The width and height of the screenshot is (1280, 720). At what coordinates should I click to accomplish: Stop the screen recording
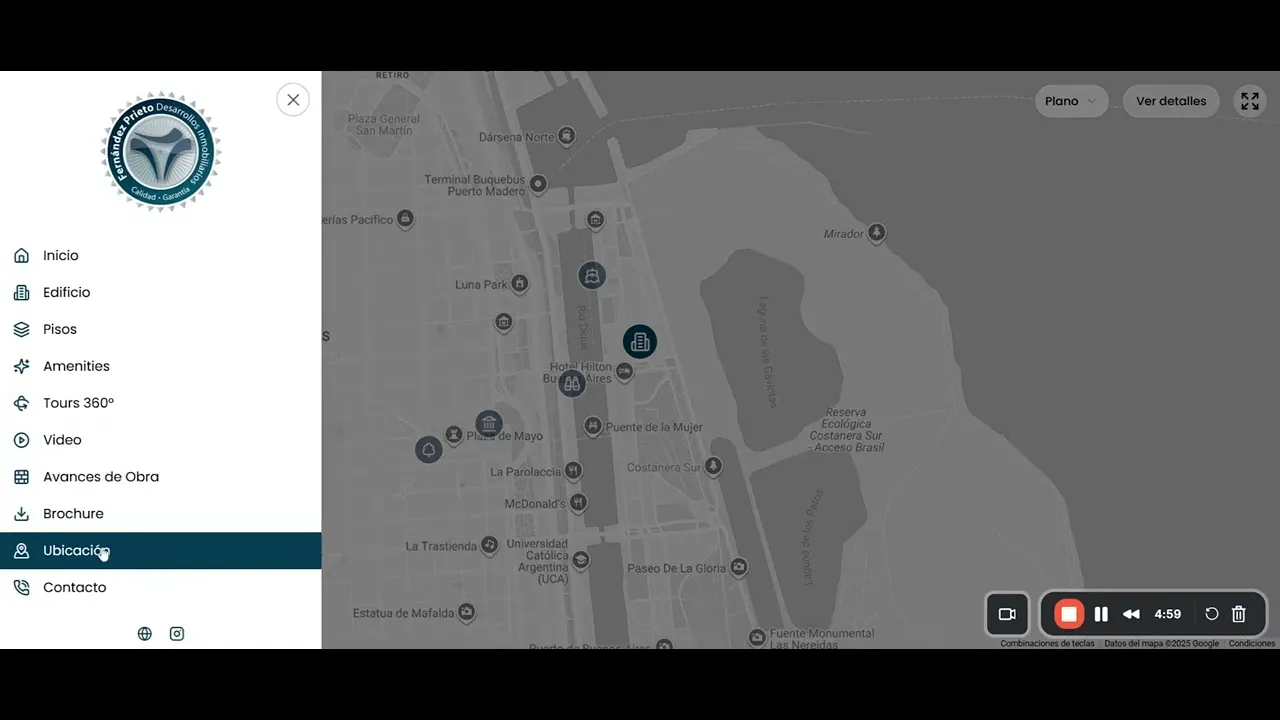tap(1069, 614)
